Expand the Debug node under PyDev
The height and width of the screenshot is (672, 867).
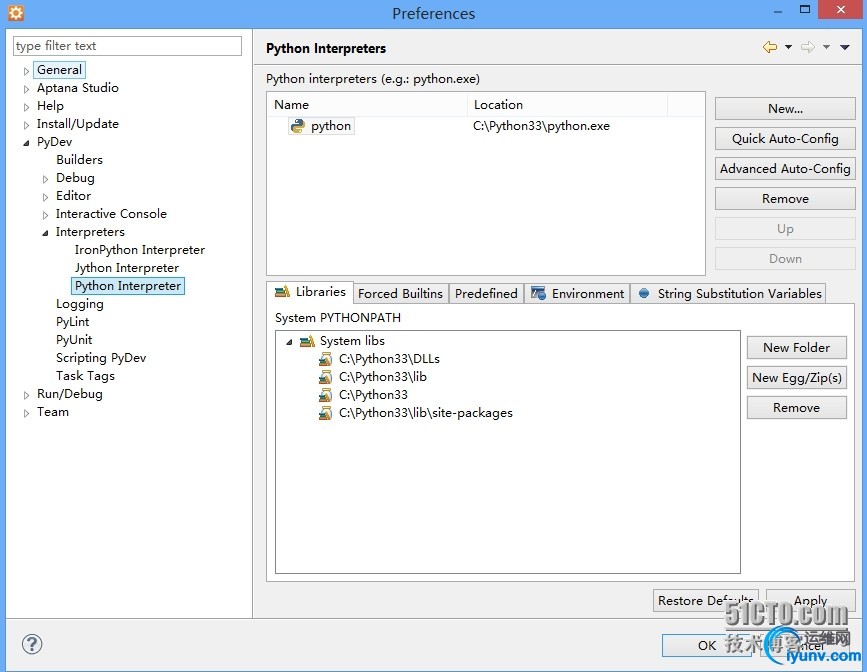tap(45, 179)
